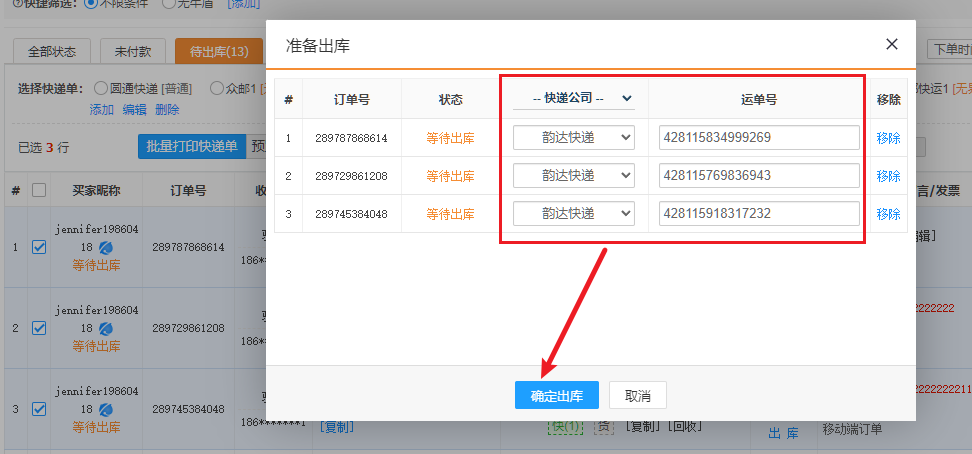
Task: Click the buyer icon in row 2
Action: tap(105, 329)
